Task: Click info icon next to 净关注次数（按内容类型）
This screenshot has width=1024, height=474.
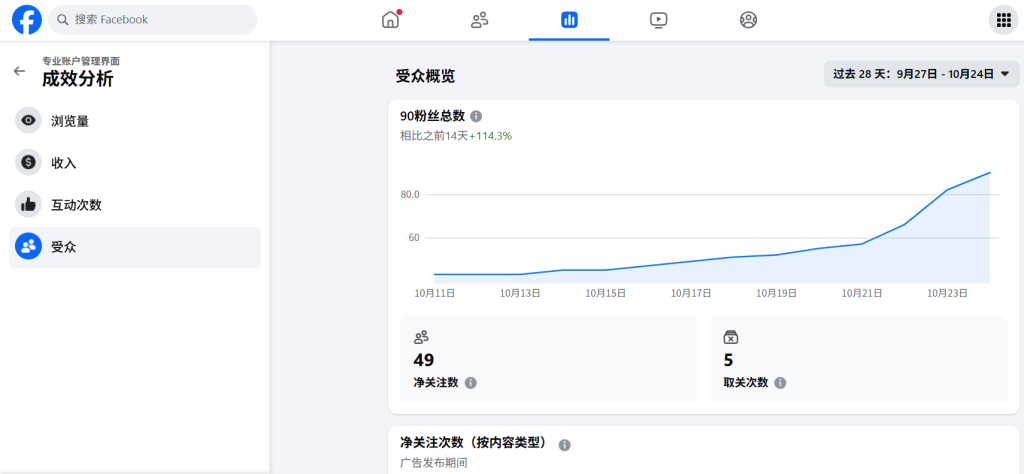Action: [x=565, y=444]
